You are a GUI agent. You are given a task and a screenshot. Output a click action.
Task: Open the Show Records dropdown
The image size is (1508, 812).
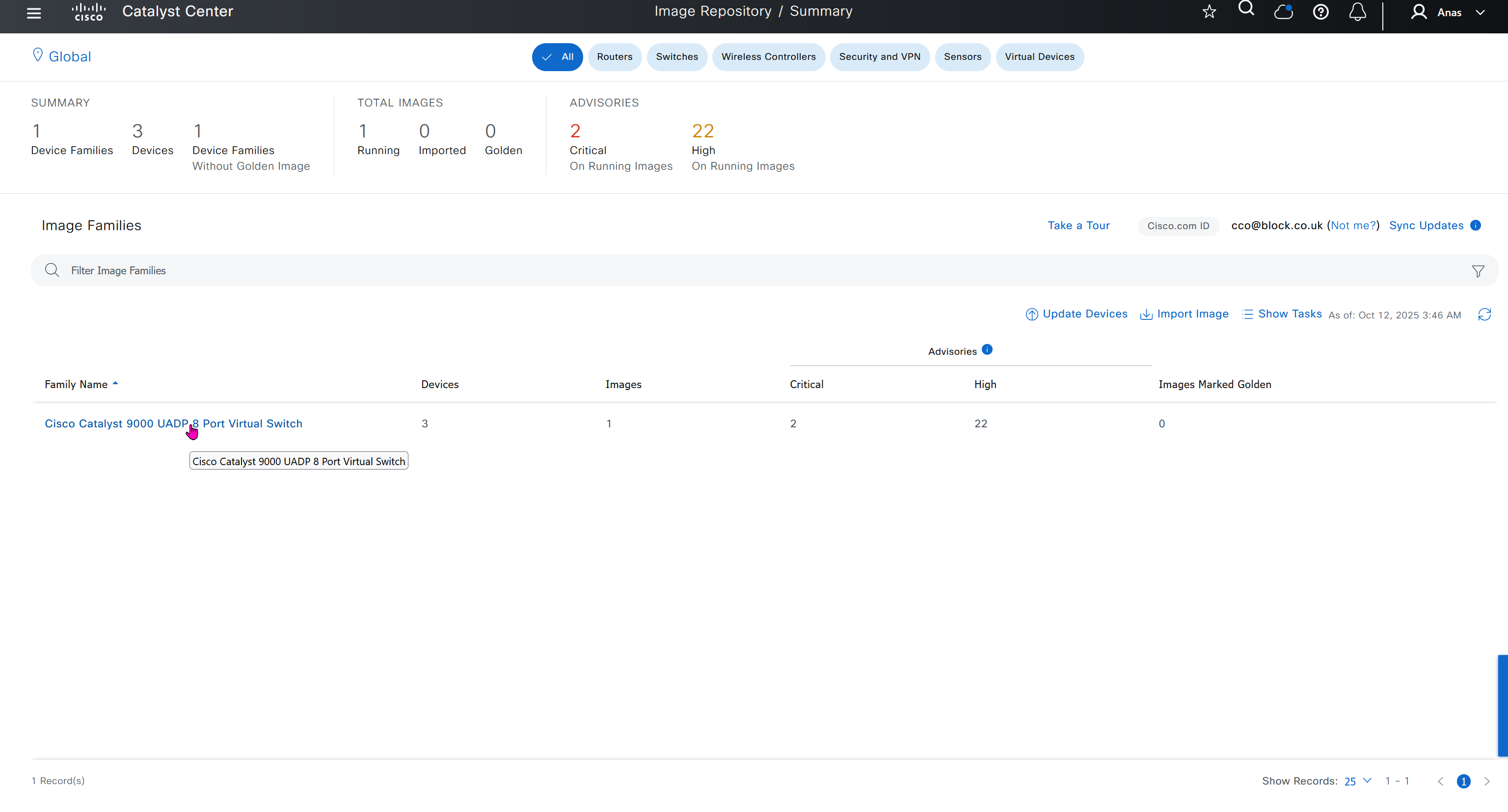coord(1357,781)
